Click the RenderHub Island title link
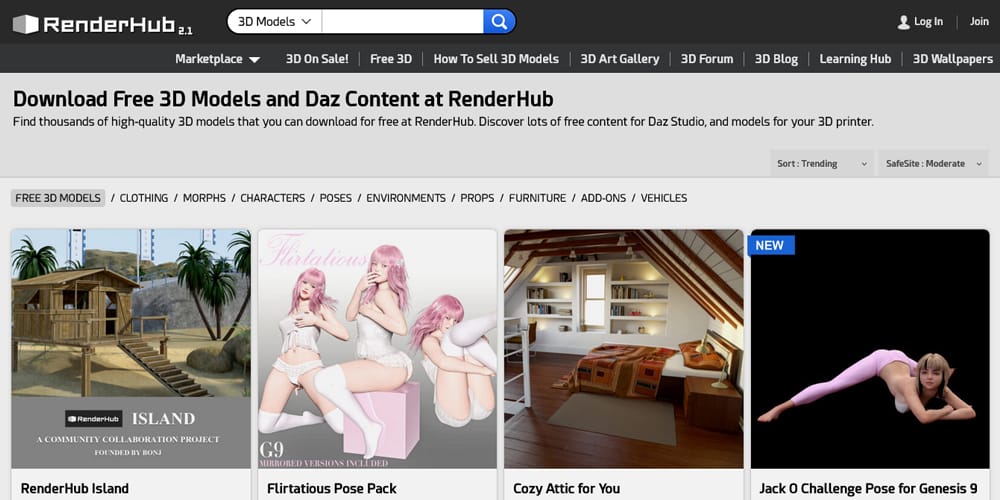 click(x=75, y=489)
